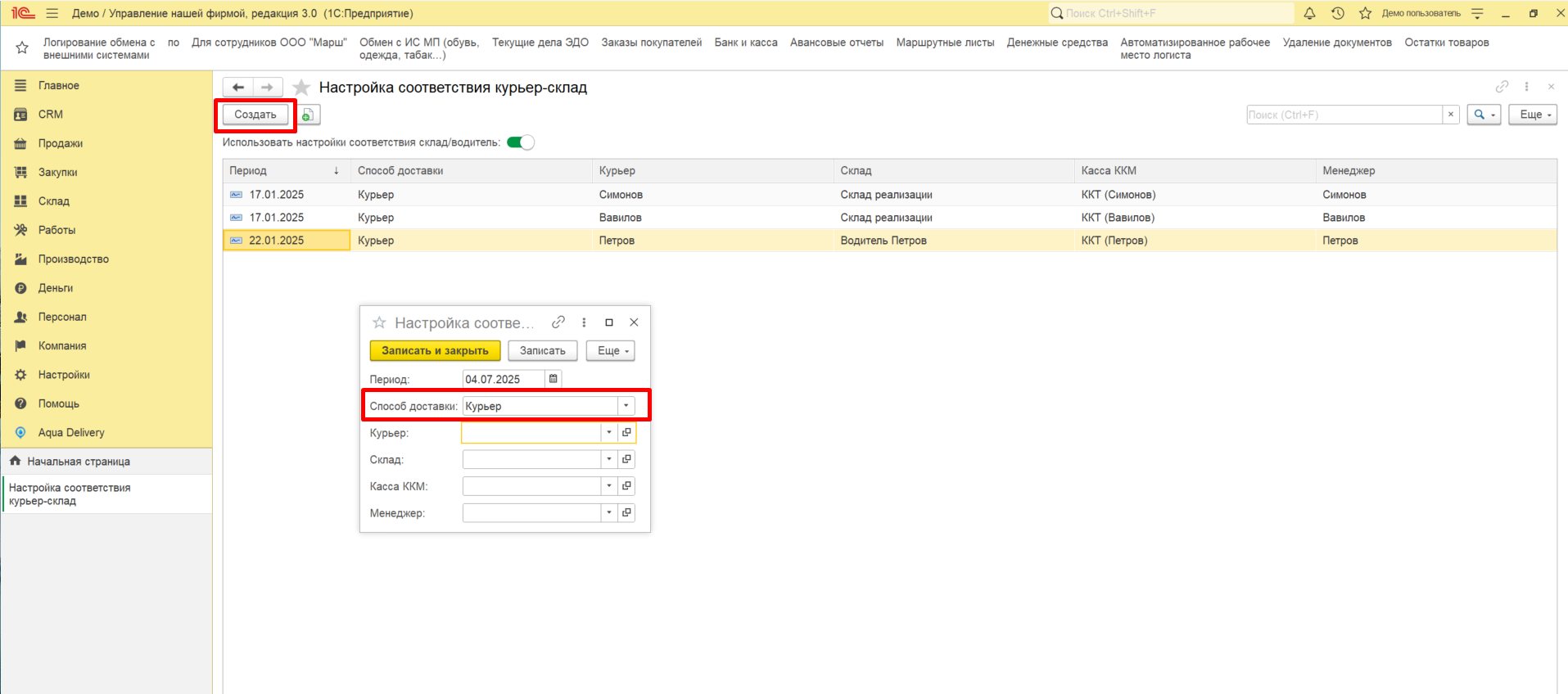Click the Создать button
The image size is (1568, 694).
point(255,115)
